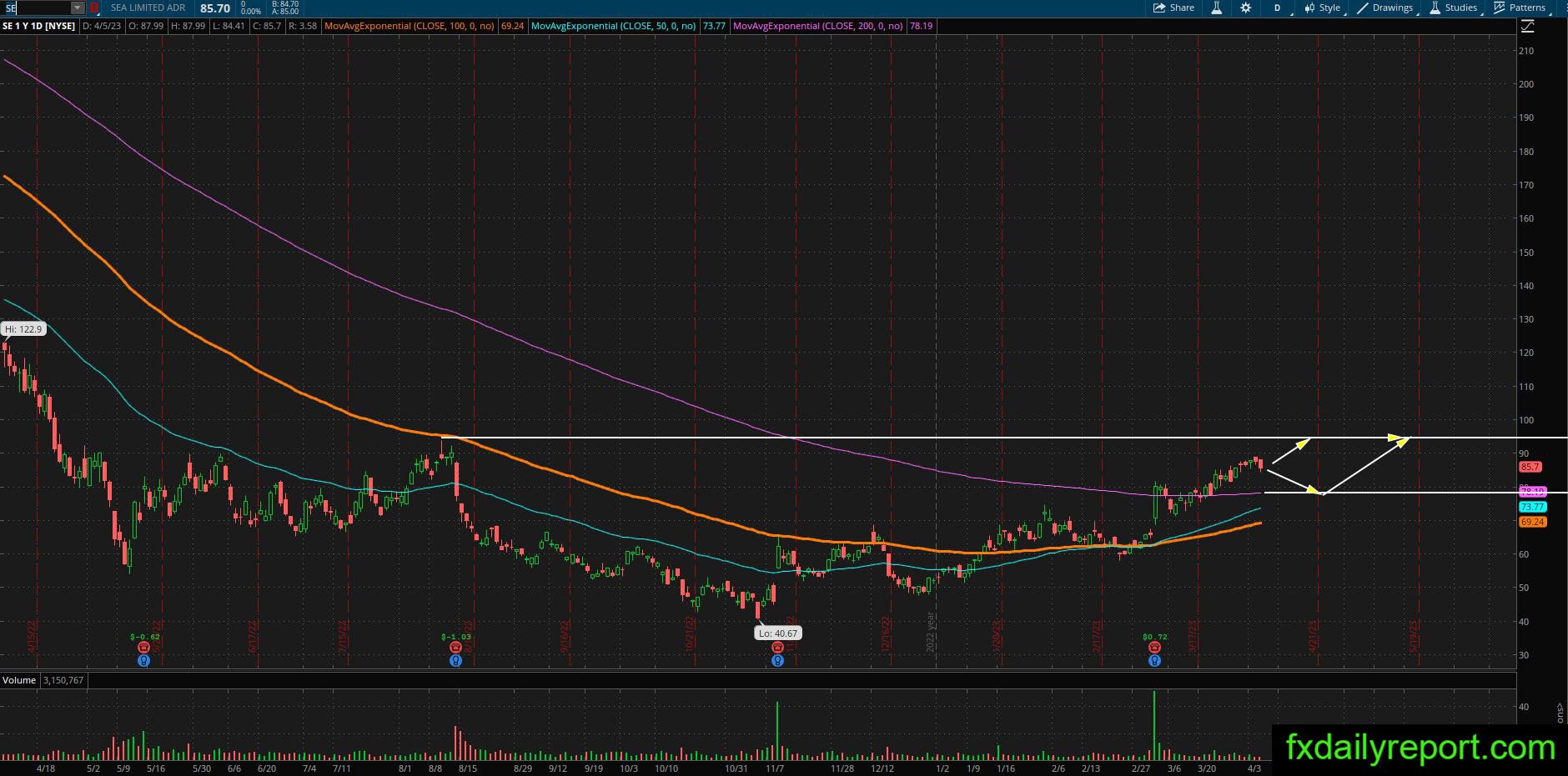Screen dimensions: 1568x776
Task: Click the 30 price axis label
Action: click(1524, 655)
